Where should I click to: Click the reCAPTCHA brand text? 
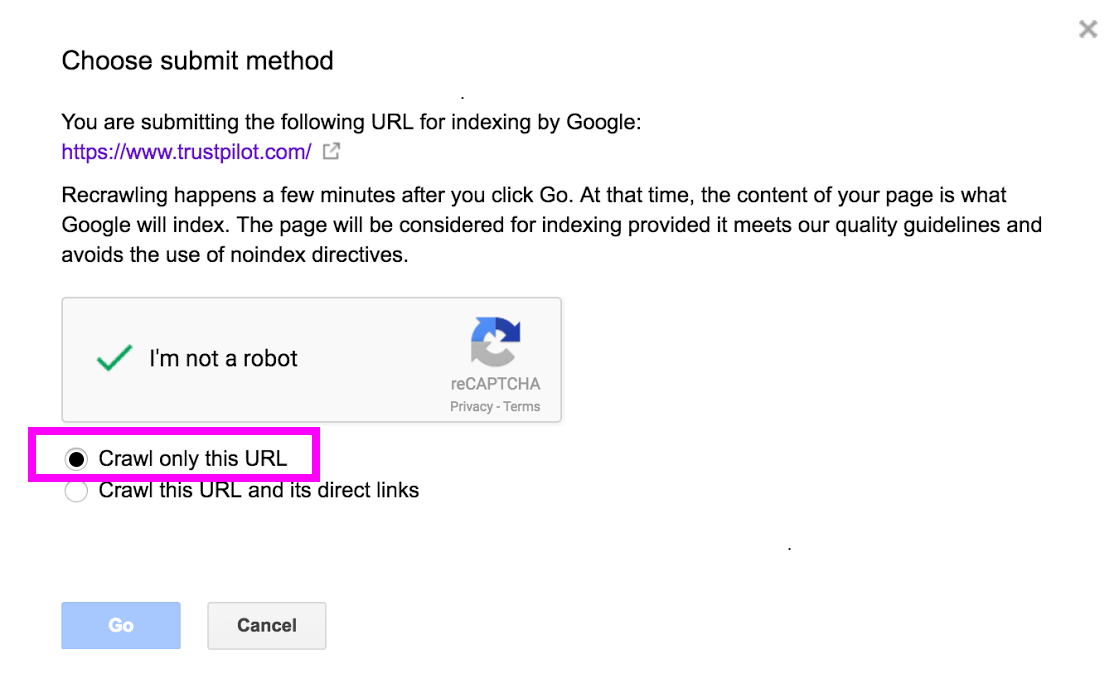pyautogui.click(x=495, y=384)
